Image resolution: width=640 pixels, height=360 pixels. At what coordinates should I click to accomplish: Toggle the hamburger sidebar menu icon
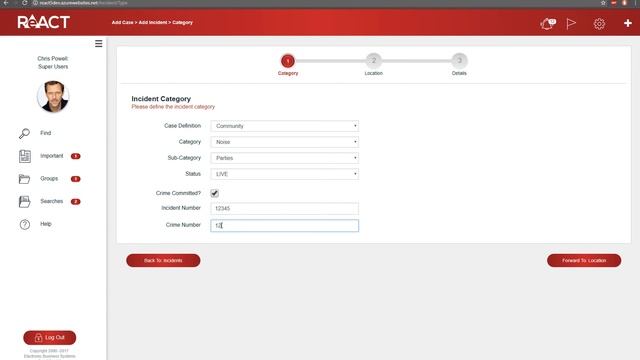[98, 44]
